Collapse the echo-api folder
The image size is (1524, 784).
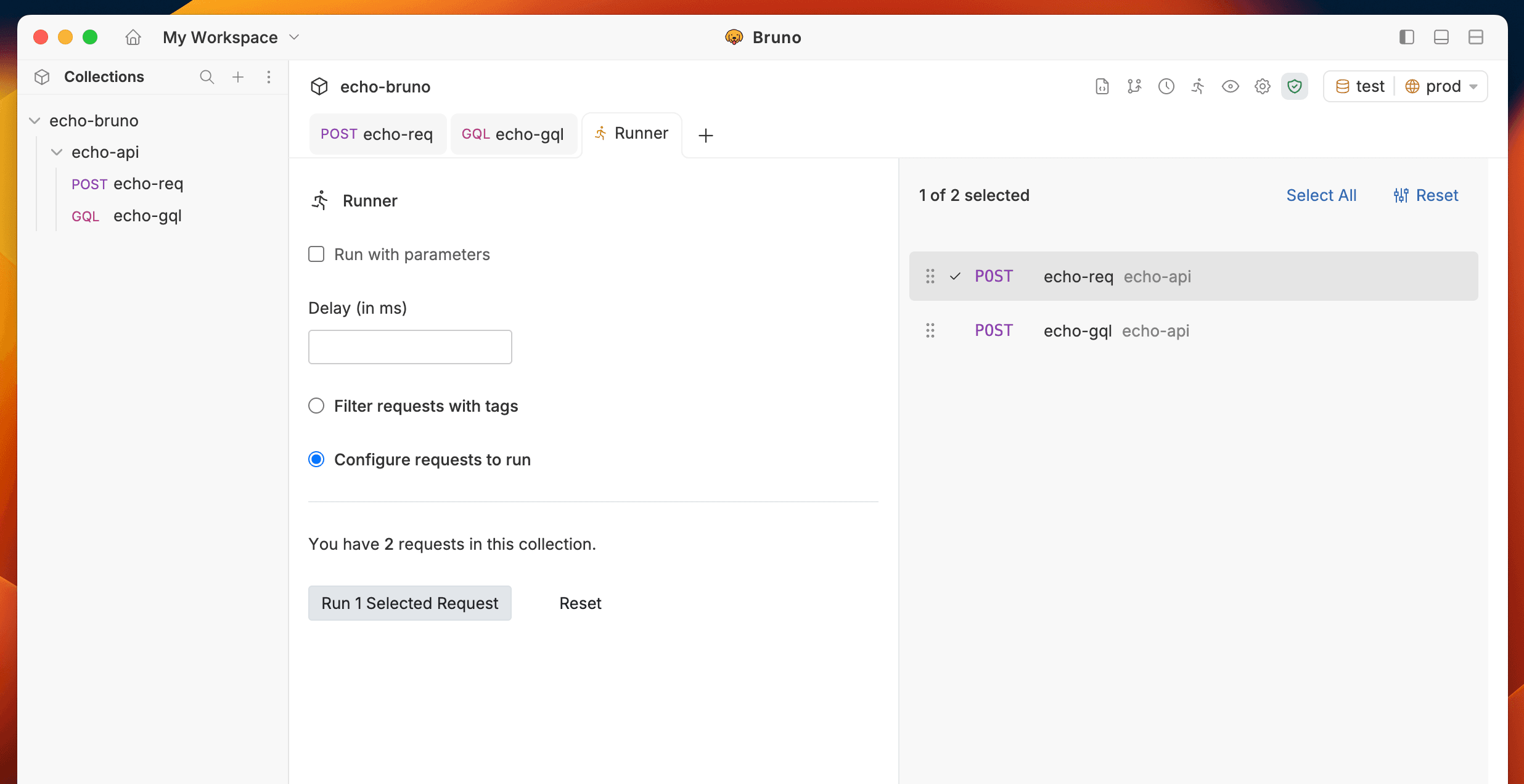[x=57, y=152]
